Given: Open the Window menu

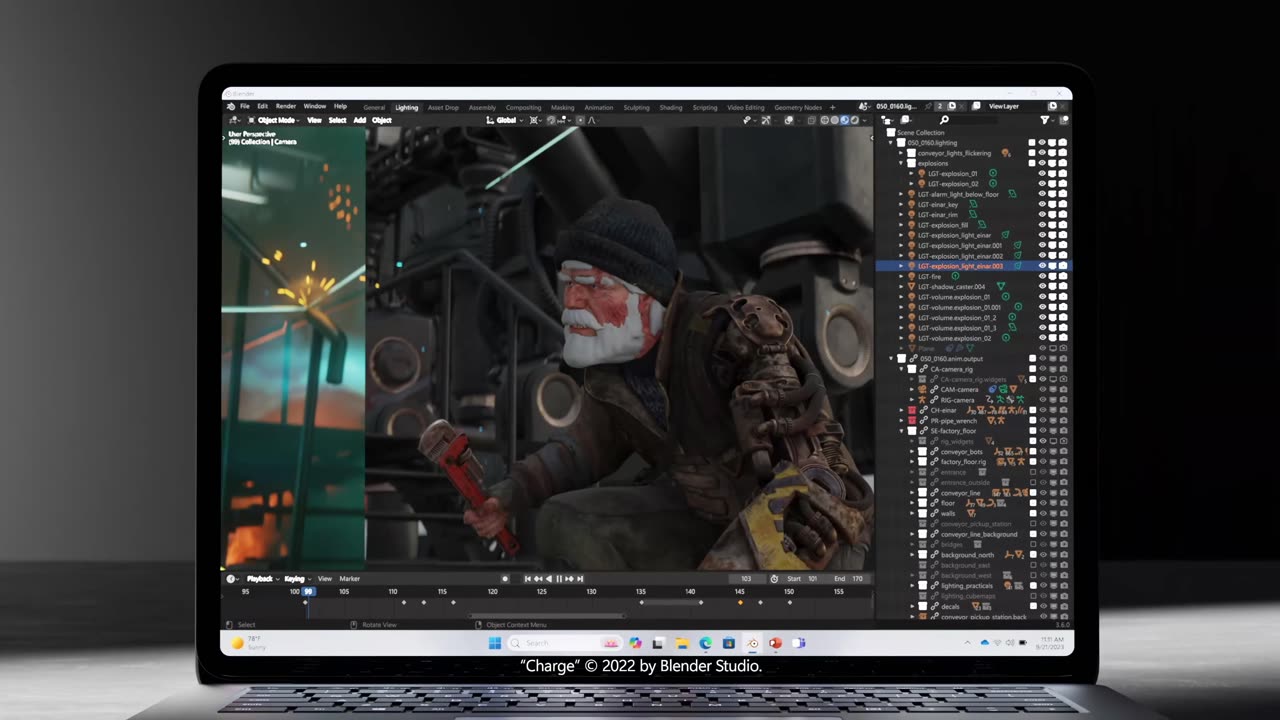Looking at the screenshot, I should click(x=315, y=106).
